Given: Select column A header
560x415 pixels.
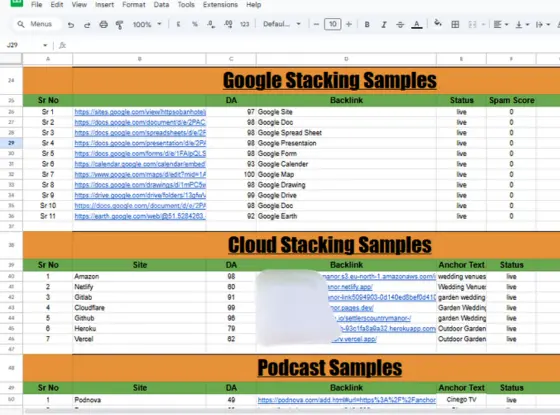Looking at the screenshot, I should click(x=48, y=59).
